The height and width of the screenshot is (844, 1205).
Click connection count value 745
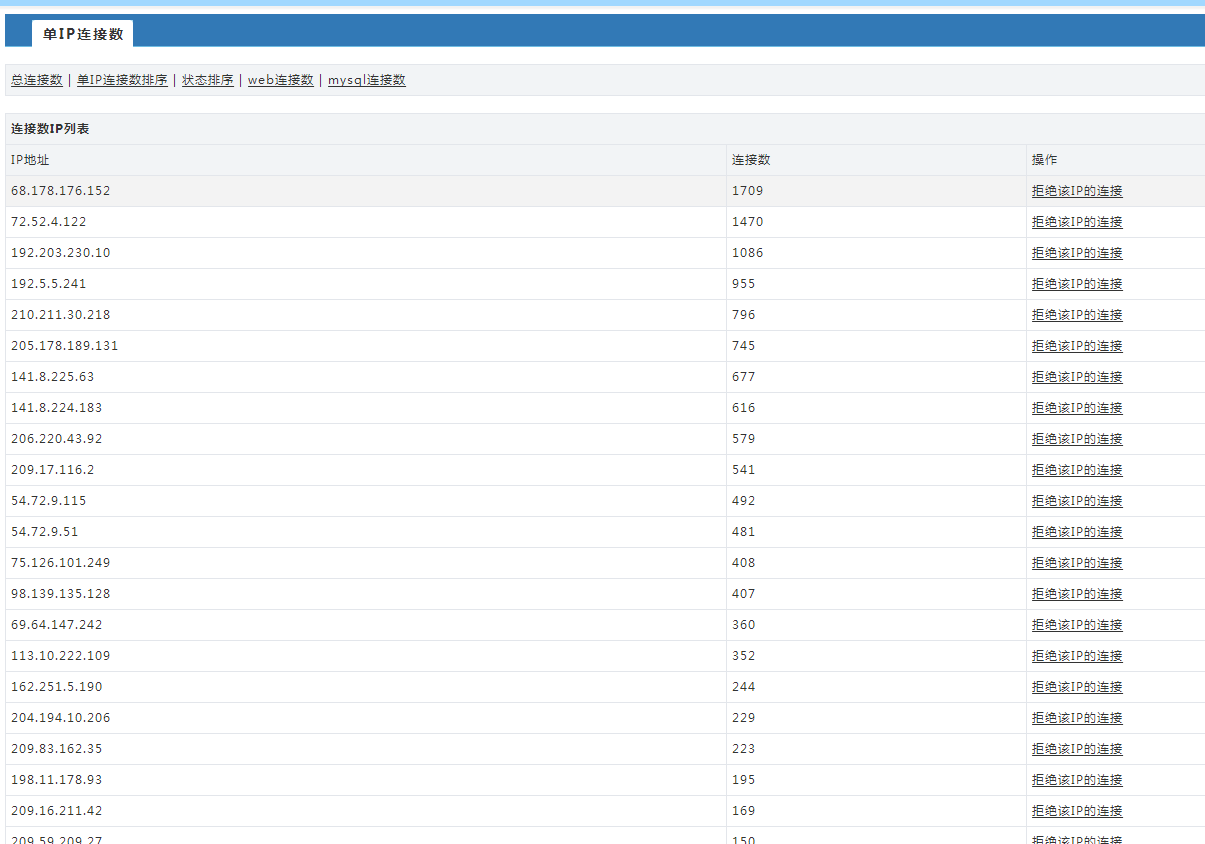pyautogui.click(x=744, y=346)
